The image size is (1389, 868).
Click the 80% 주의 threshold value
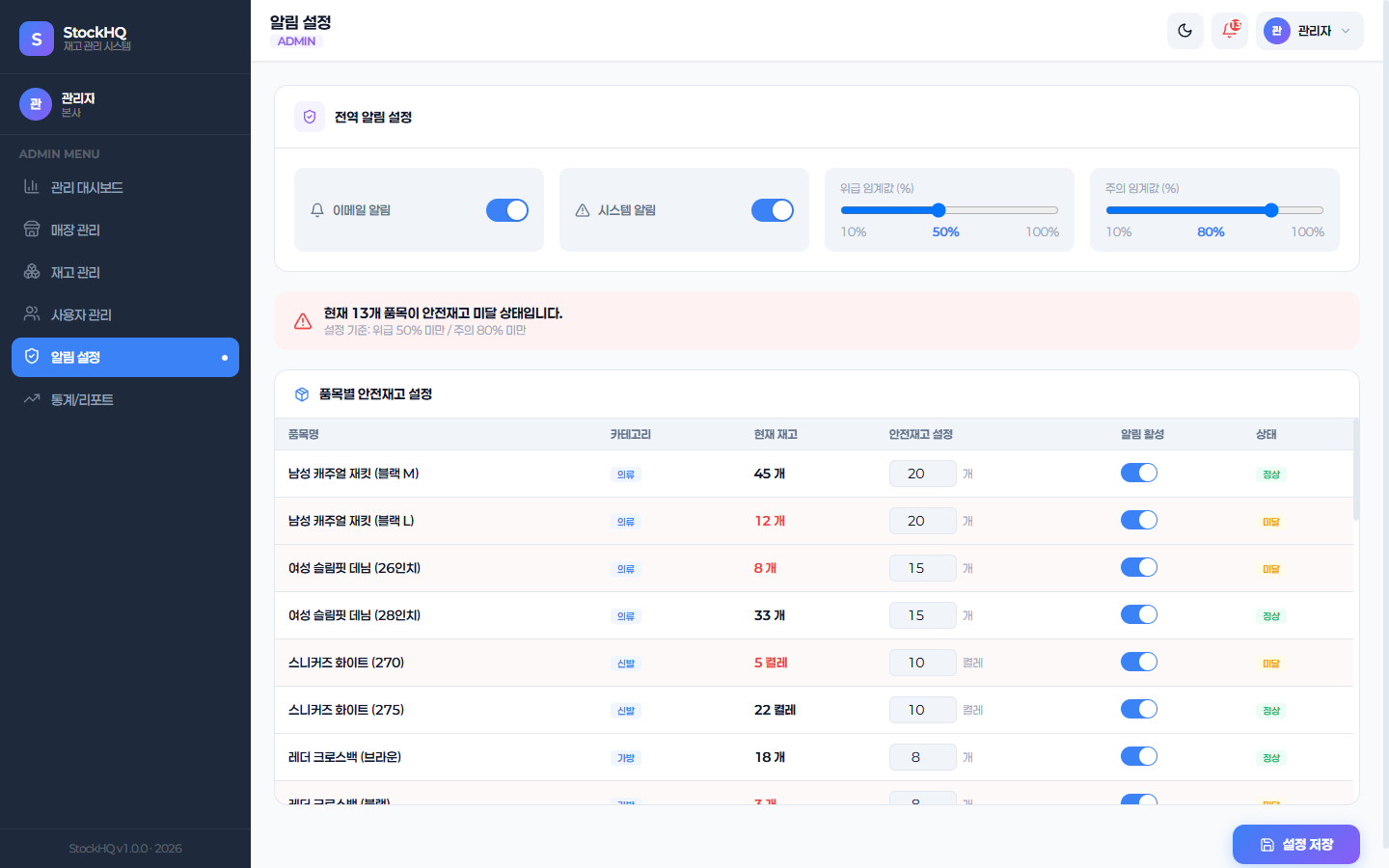point(1212,232)
